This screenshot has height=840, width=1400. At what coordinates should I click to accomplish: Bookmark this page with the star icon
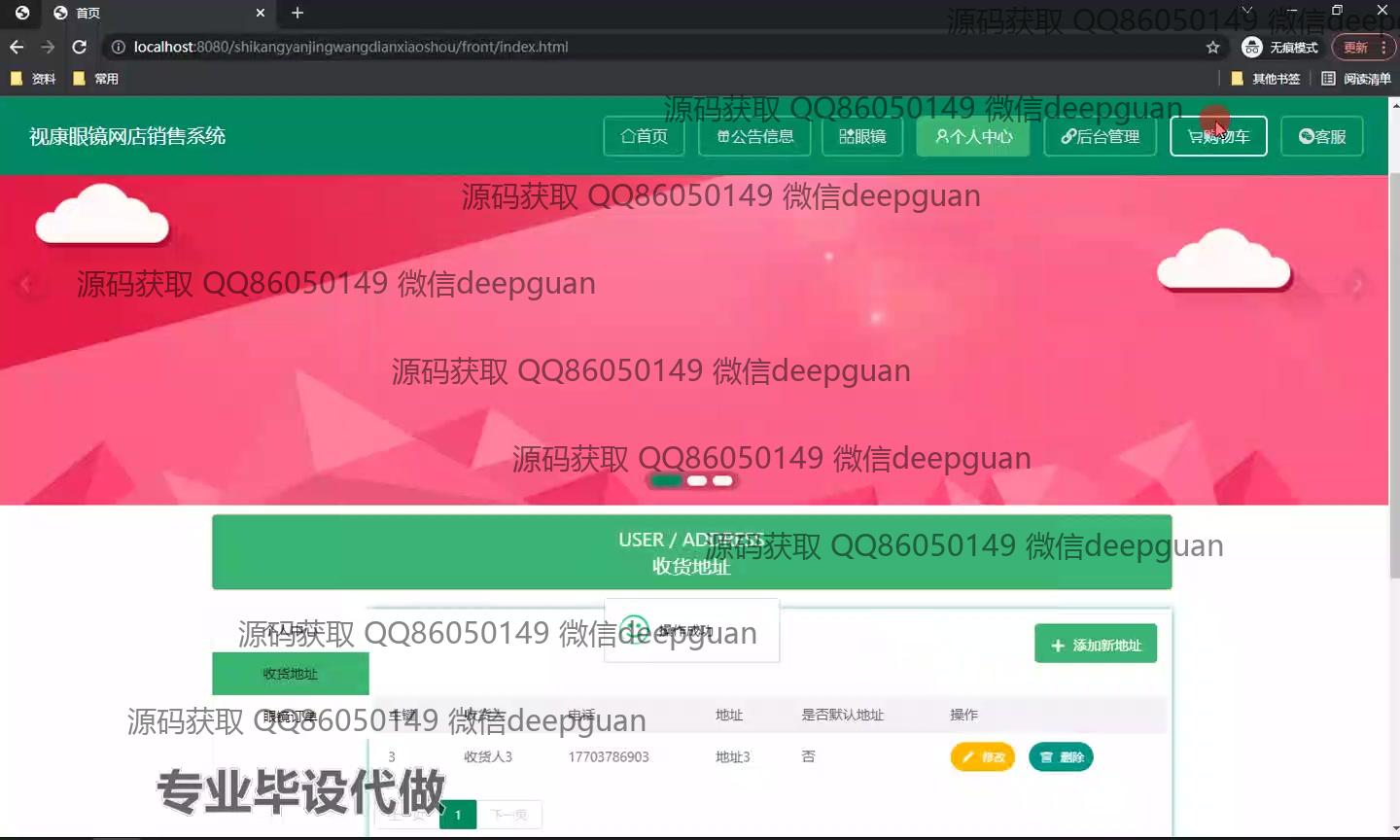tap(1212, 47)
